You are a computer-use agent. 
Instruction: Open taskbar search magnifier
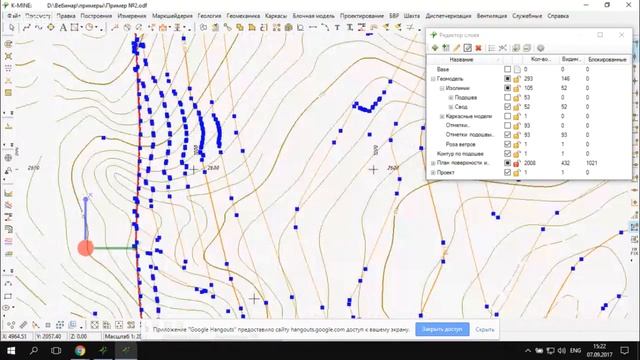[x=33, y=350]
